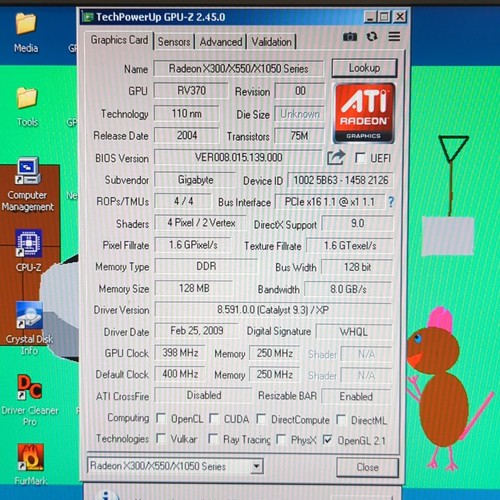Toggle the UEFI checkbox
The height and width of the screenshot is (500, 500).
pyautogui.click(x=360, y=158)
